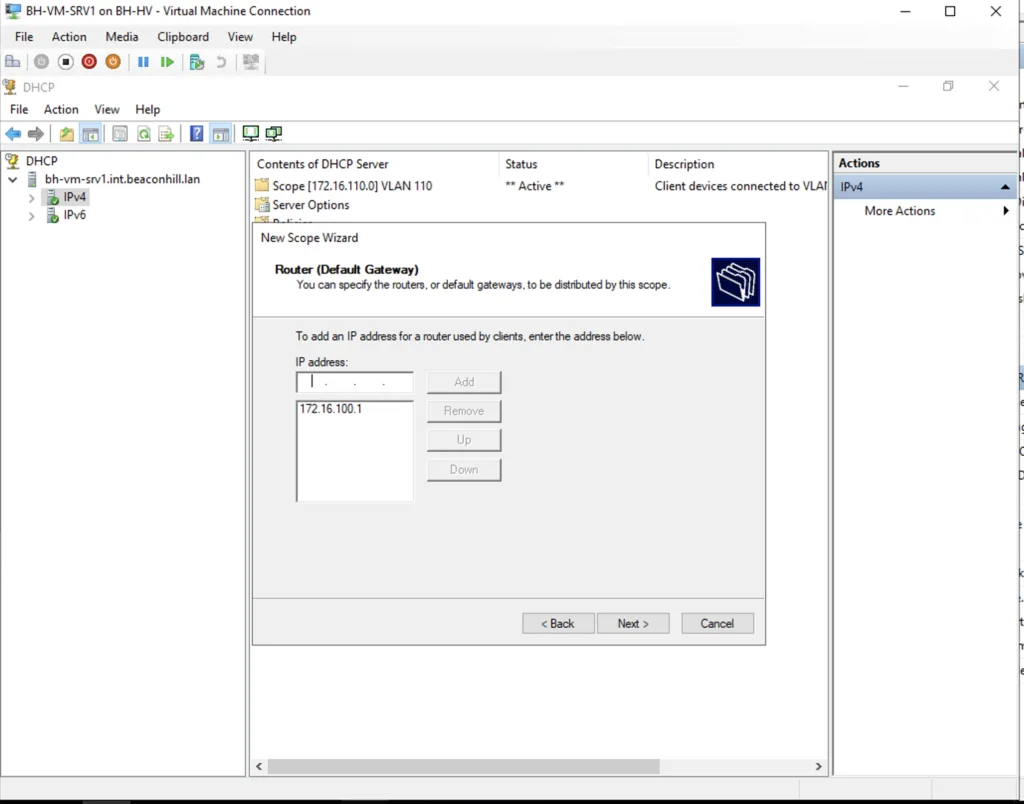Export the list from DHCP toolbar
This screenshot has width=1024, height=804.
[167, 134]
